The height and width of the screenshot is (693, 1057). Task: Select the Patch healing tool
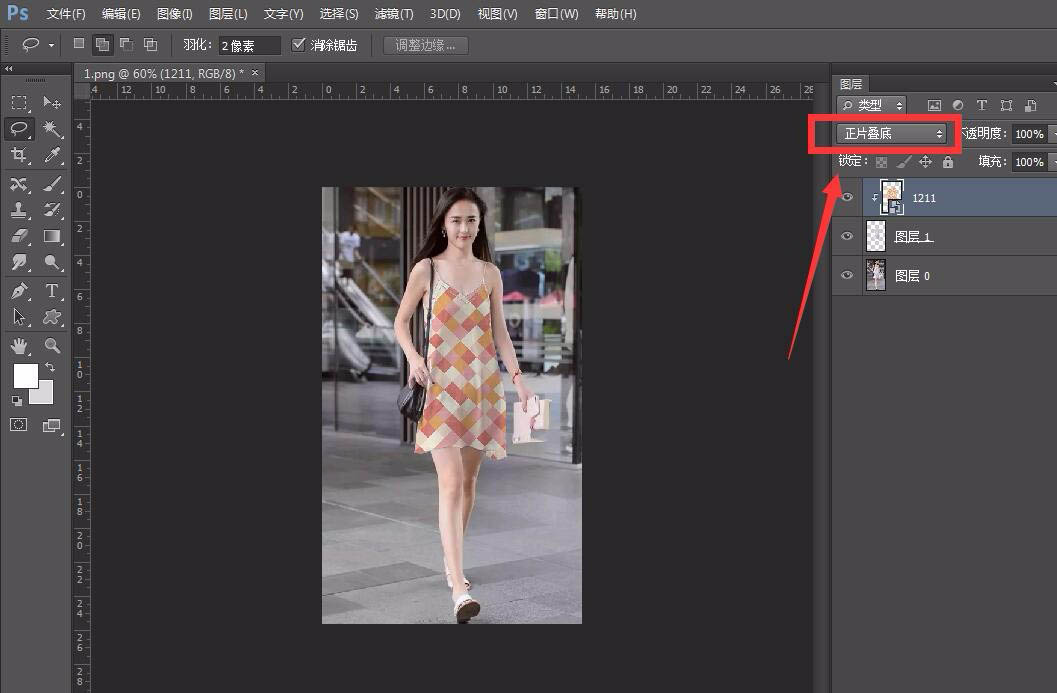19,183
